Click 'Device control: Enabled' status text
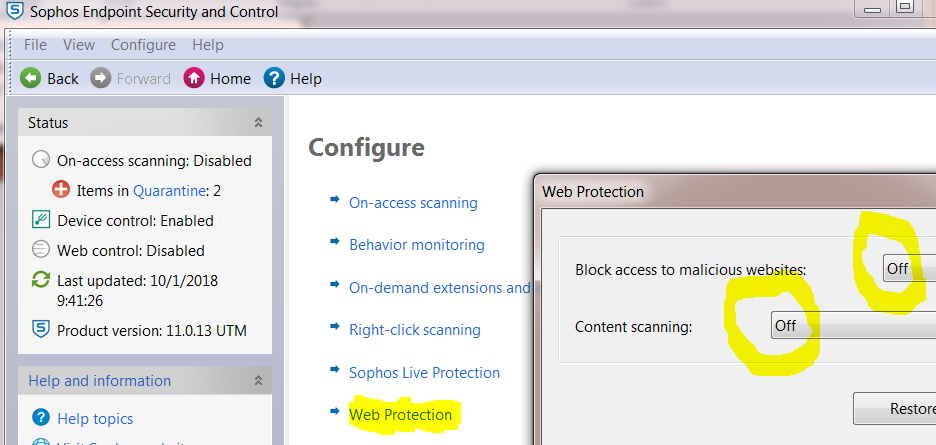 [135, 220]
